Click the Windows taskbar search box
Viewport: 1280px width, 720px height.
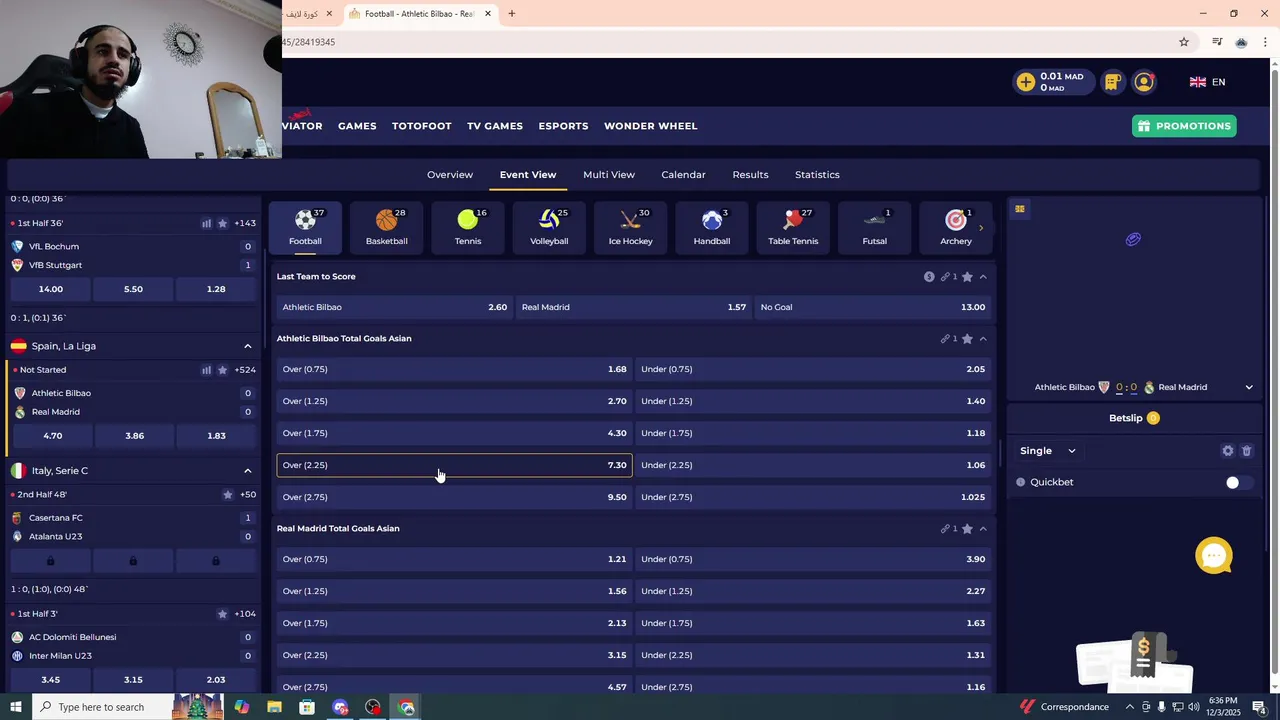(100, 707)
